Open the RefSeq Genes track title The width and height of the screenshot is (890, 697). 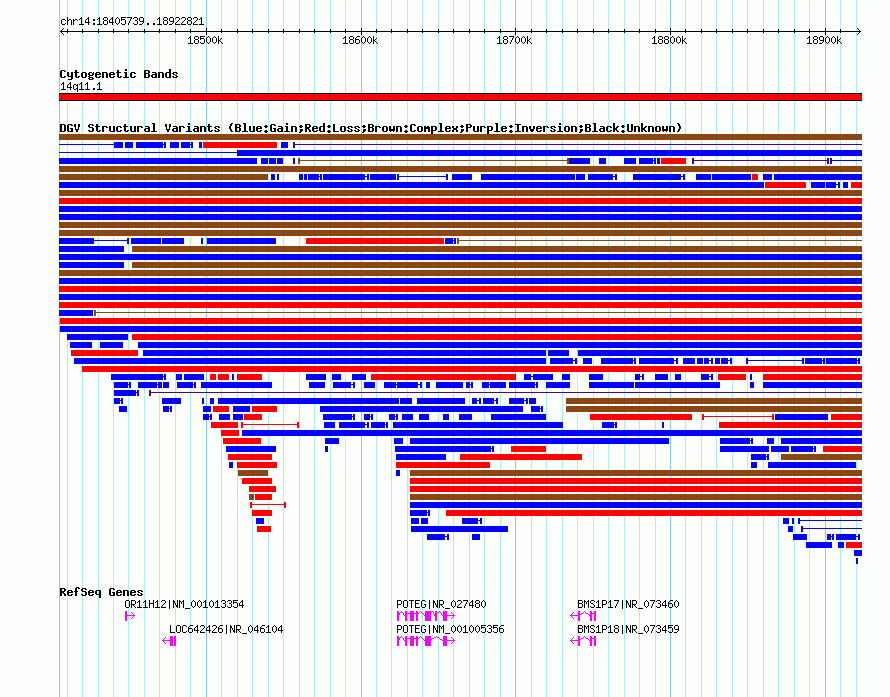102,592
